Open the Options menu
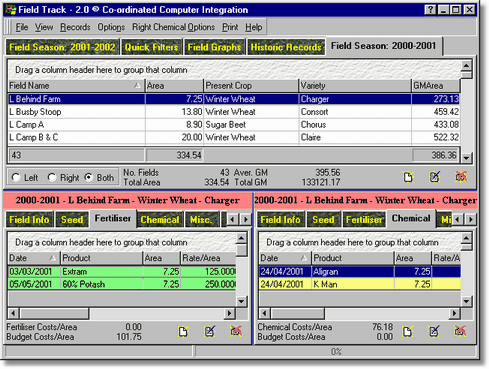Viewport: 489px width, 369px height. pyautogui.click(x=111, y=27)
